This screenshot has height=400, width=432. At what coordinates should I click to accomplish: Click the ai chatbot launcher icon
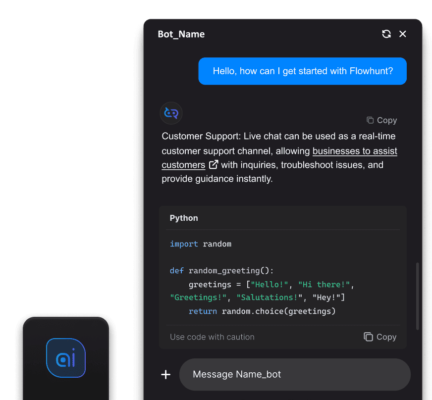[66, 358]
